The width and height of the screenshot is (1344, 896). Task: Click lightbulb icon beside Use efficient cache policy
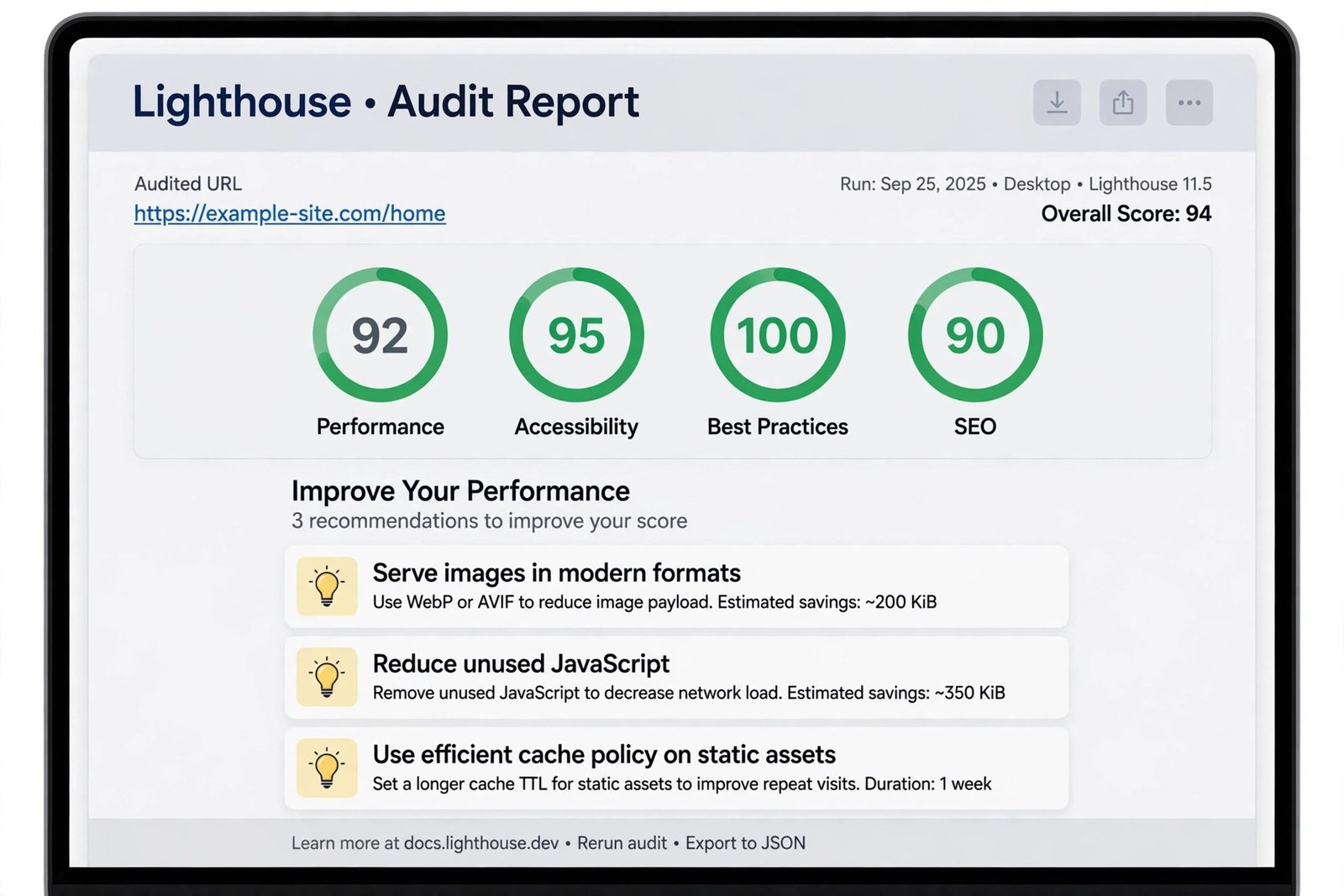pyautogui.click(x=327, y=768)
